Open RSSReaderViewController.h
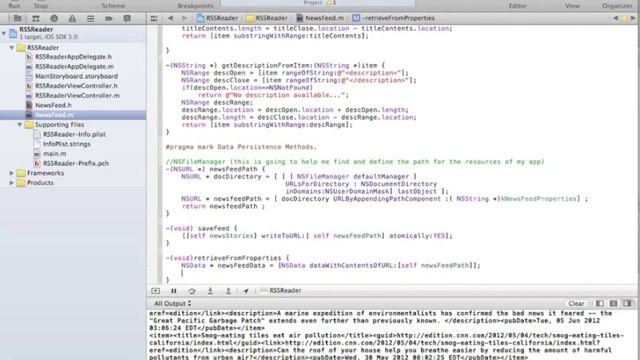The width and height of the screenshot is (640, 360). pos(76,86)
